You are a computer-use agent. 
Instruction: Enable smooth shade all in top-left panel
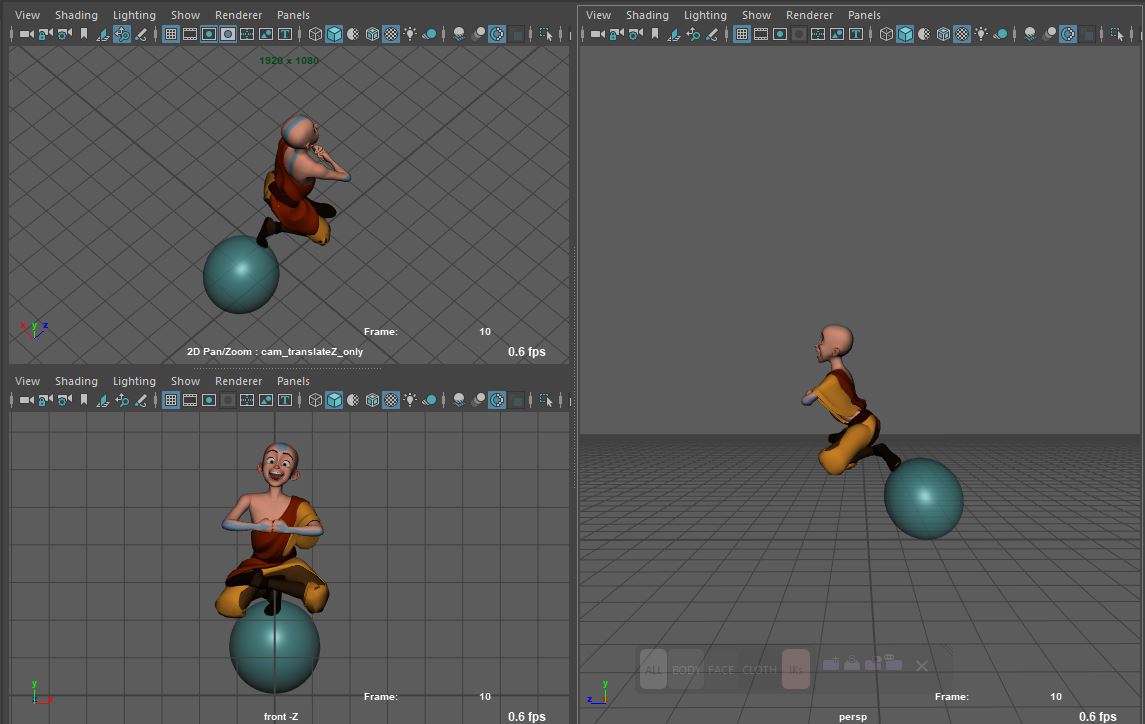point(334,34)
